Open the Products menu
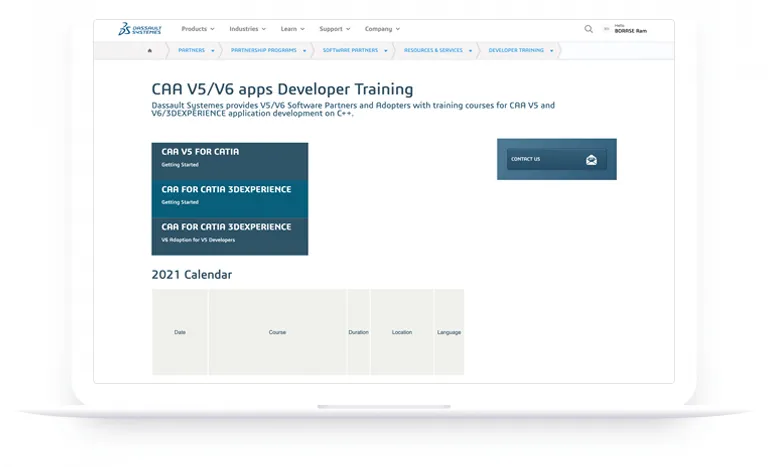 coord(198,29)
